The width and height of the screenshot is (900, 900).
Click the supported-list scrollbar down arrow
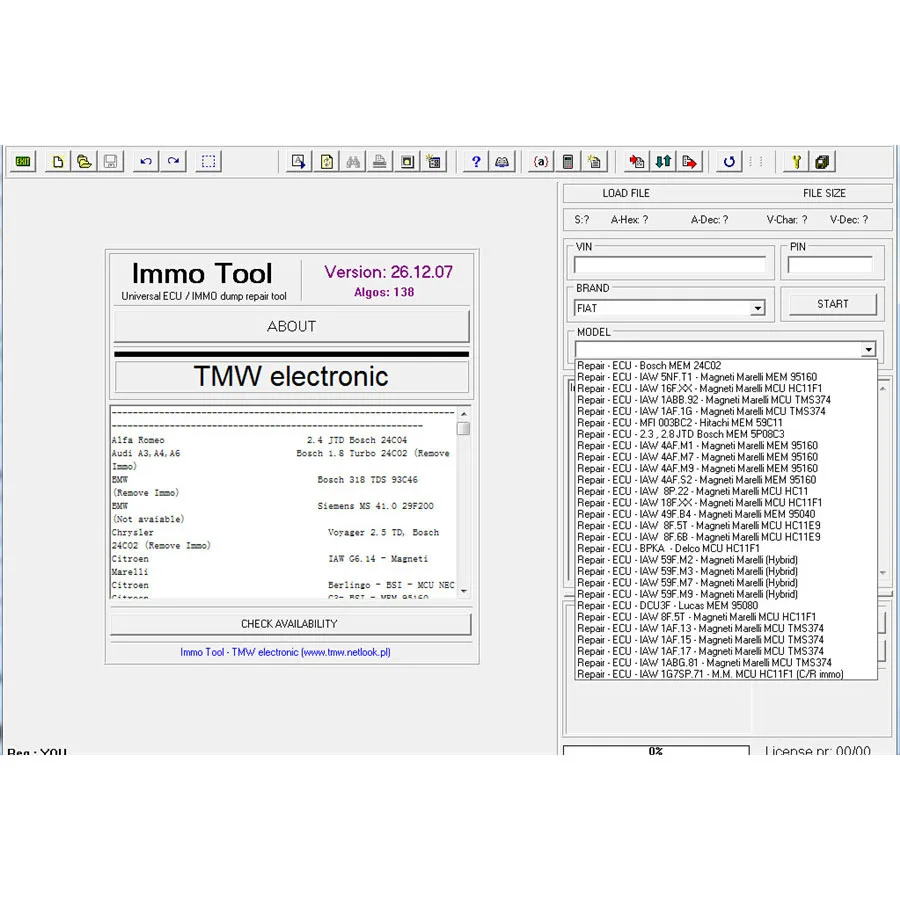(x=464, y=591)
